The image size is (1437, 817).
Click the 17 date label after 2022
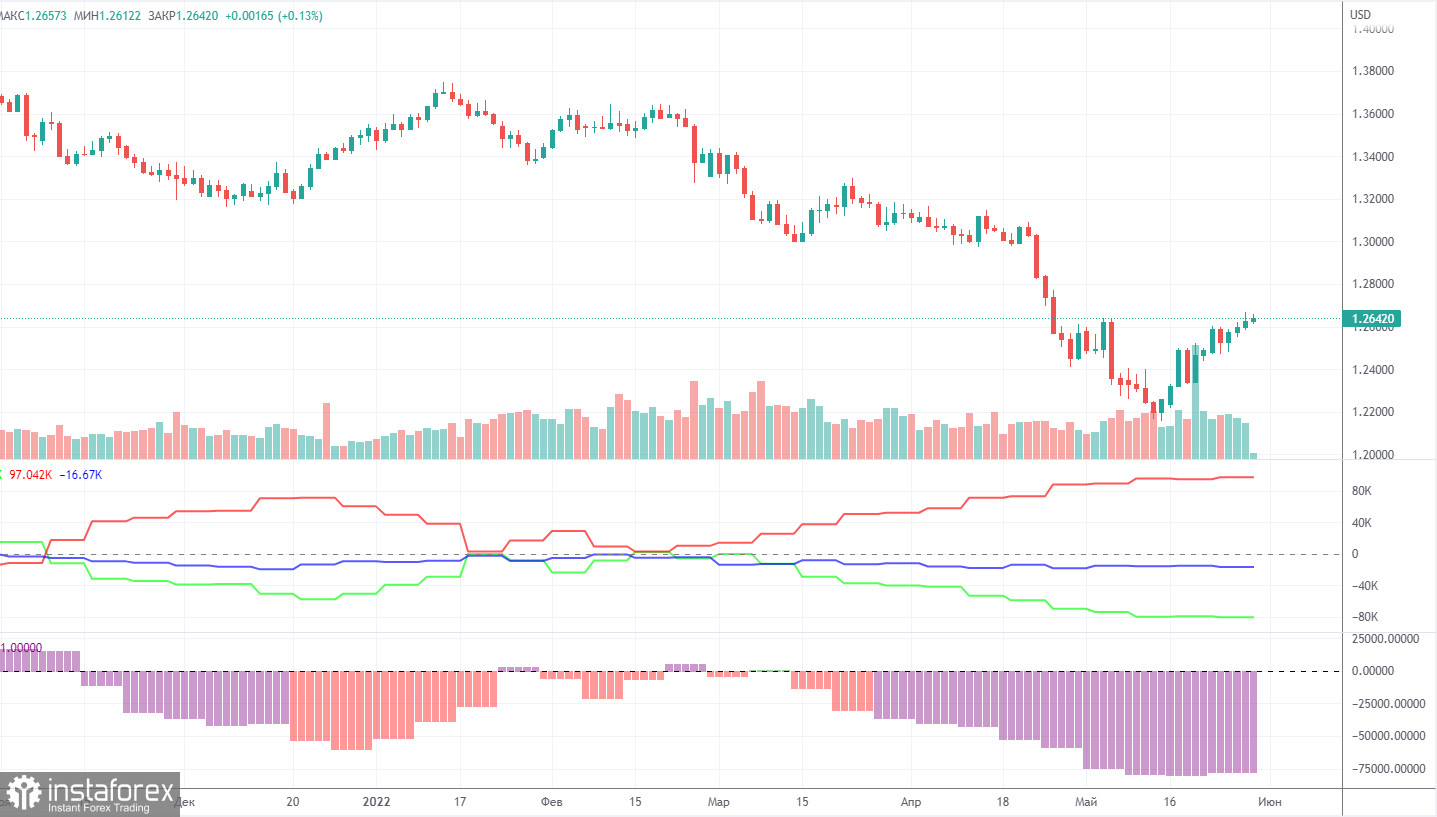pyautogui.click(x=460, y=802)
